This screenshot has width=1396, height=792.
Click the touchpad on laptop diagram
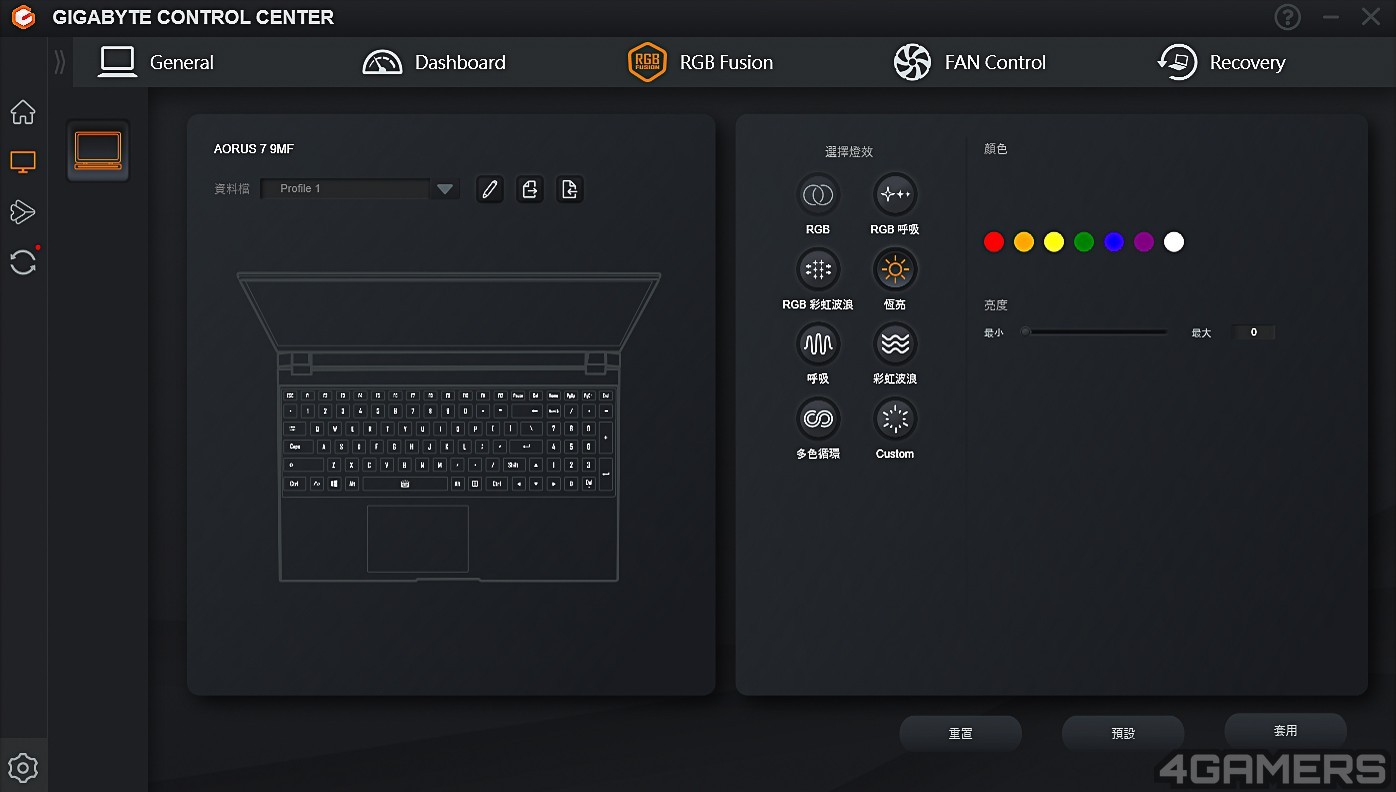tap(418, 539)
